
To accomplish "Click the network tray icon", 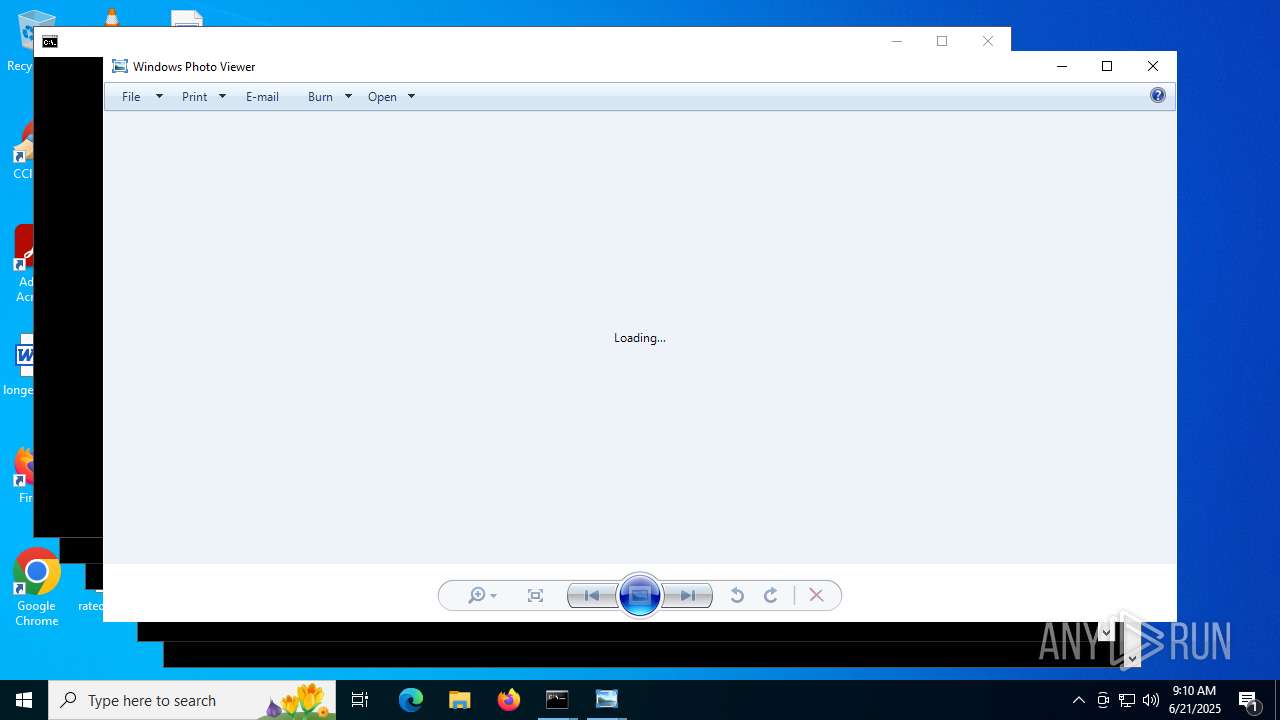I will point(1127,700).
